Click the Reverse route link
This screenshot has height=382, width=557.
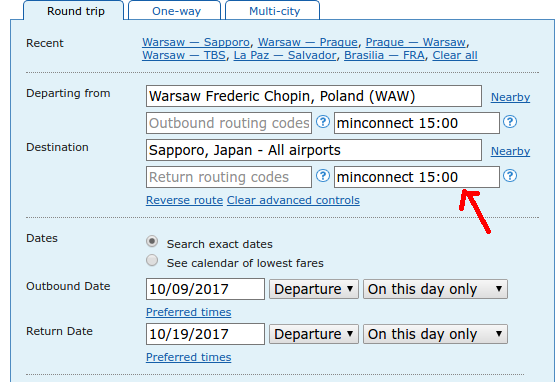pyautogui.click(x=184, y=200)
